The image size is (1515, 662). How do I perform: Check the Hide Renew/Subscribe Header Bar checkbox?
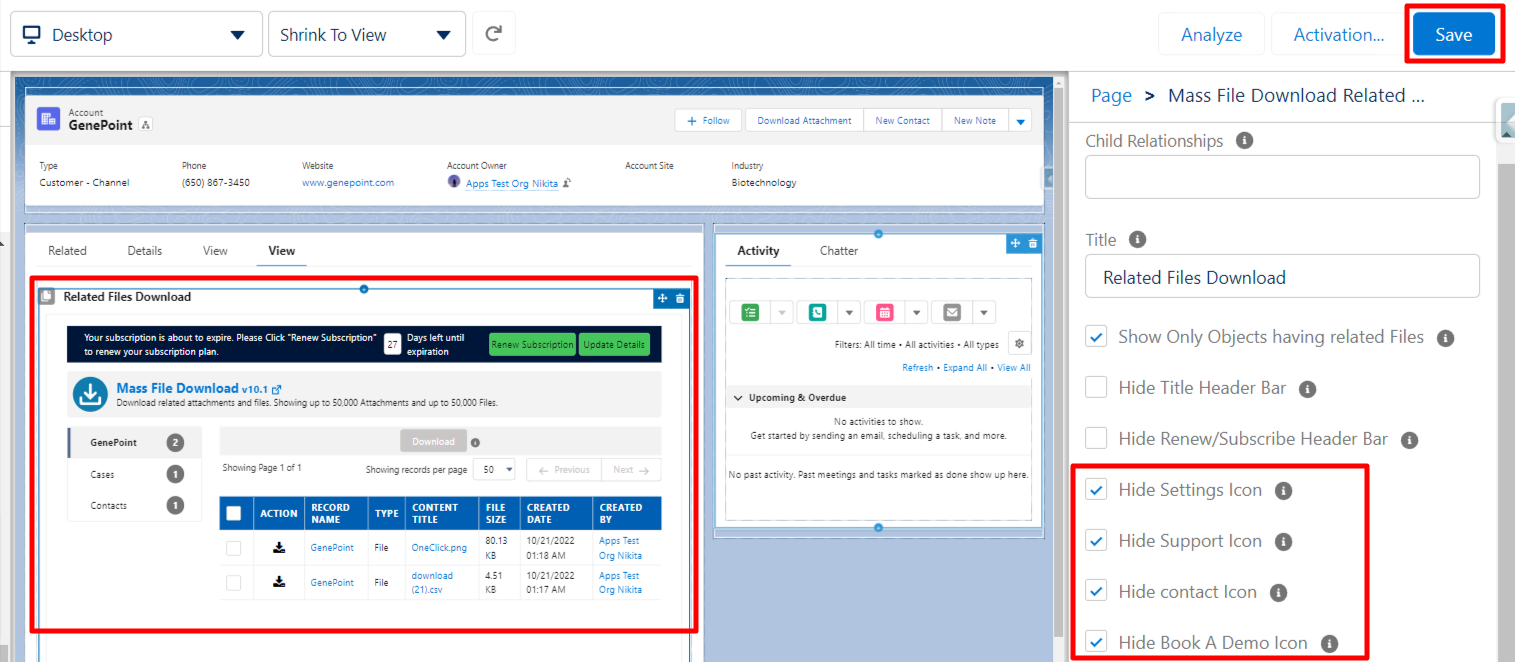click(x=1097, y=439)
